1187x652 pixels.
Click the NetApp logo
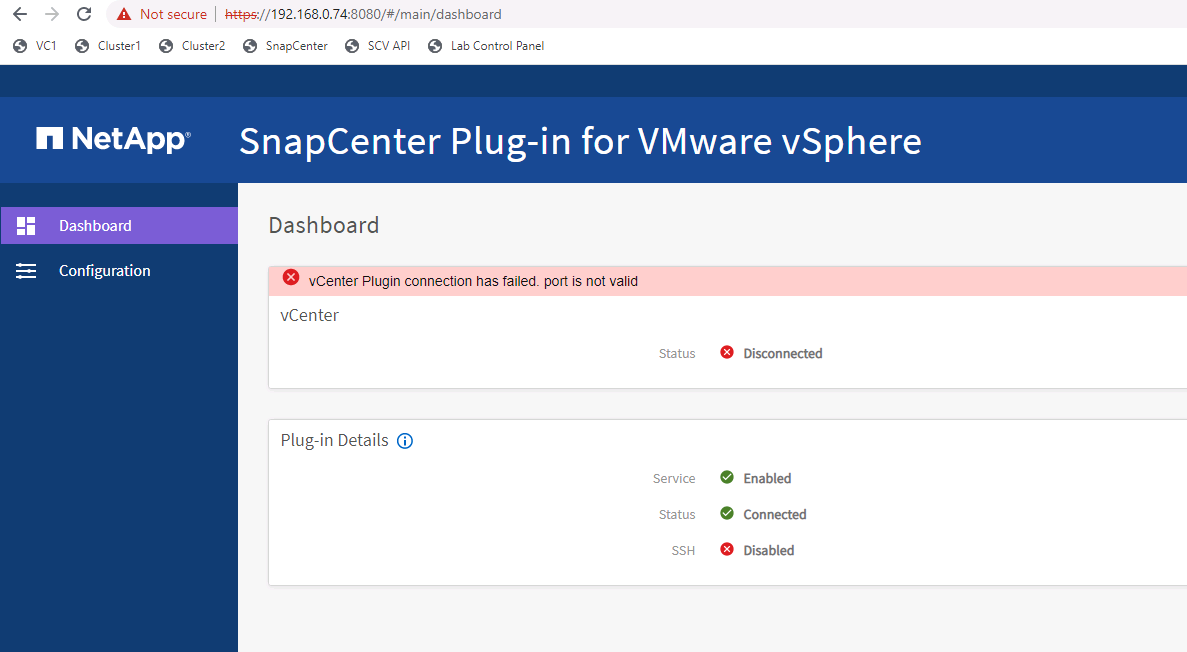click(x=112, y=139)
